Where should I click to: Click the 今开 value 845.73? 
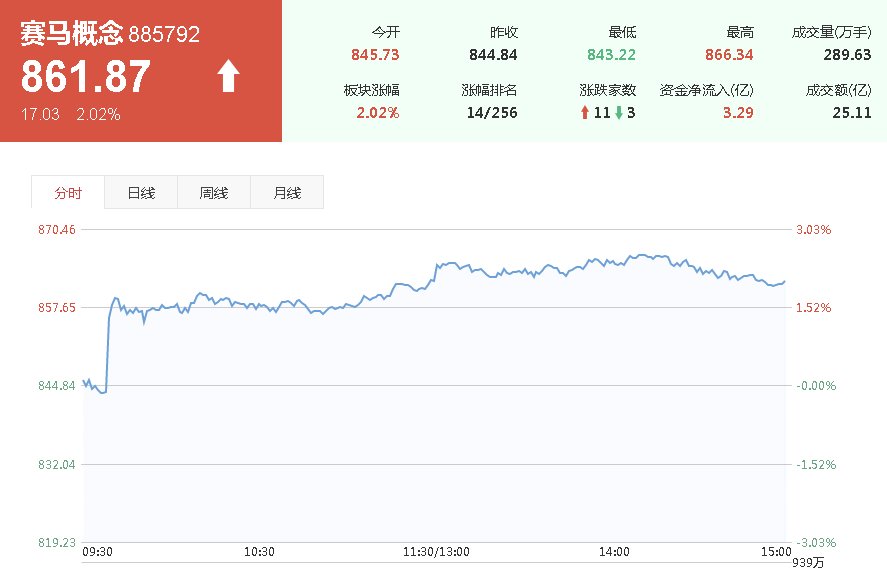pyautogui.click(x=375, y=55)
